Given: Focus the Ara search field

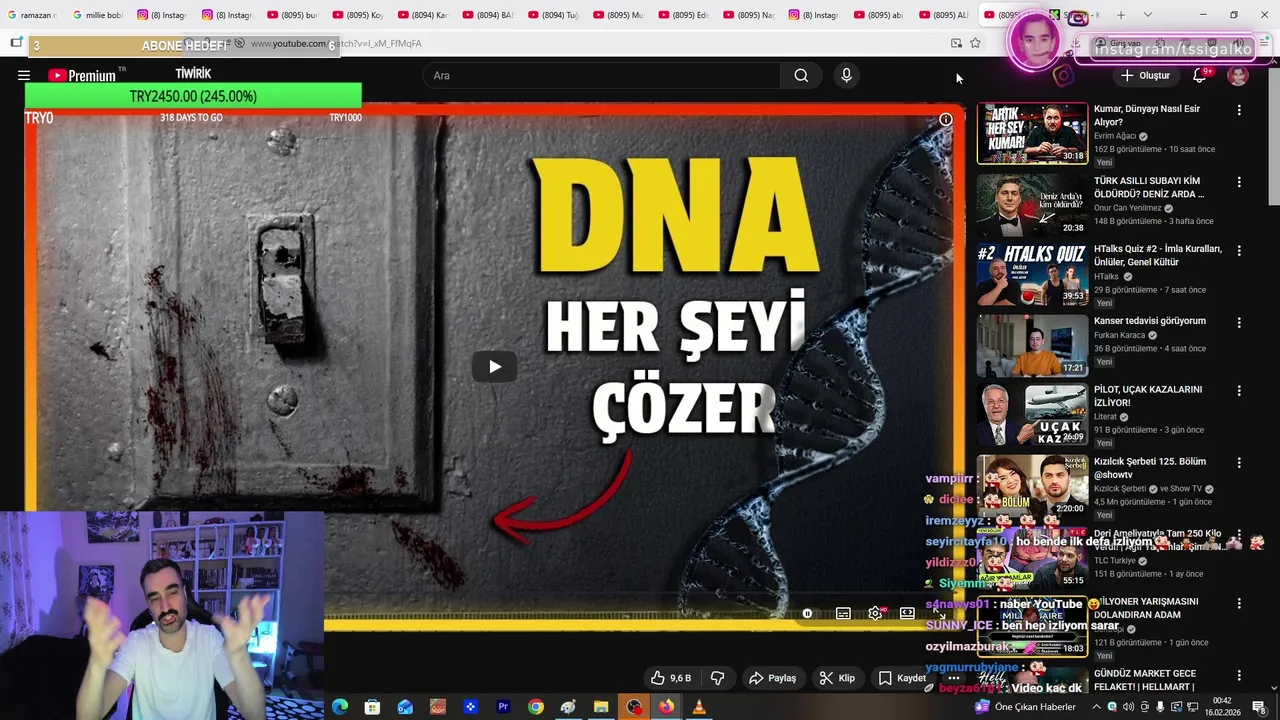Looking at the screenshot, I should click(603, 76).
